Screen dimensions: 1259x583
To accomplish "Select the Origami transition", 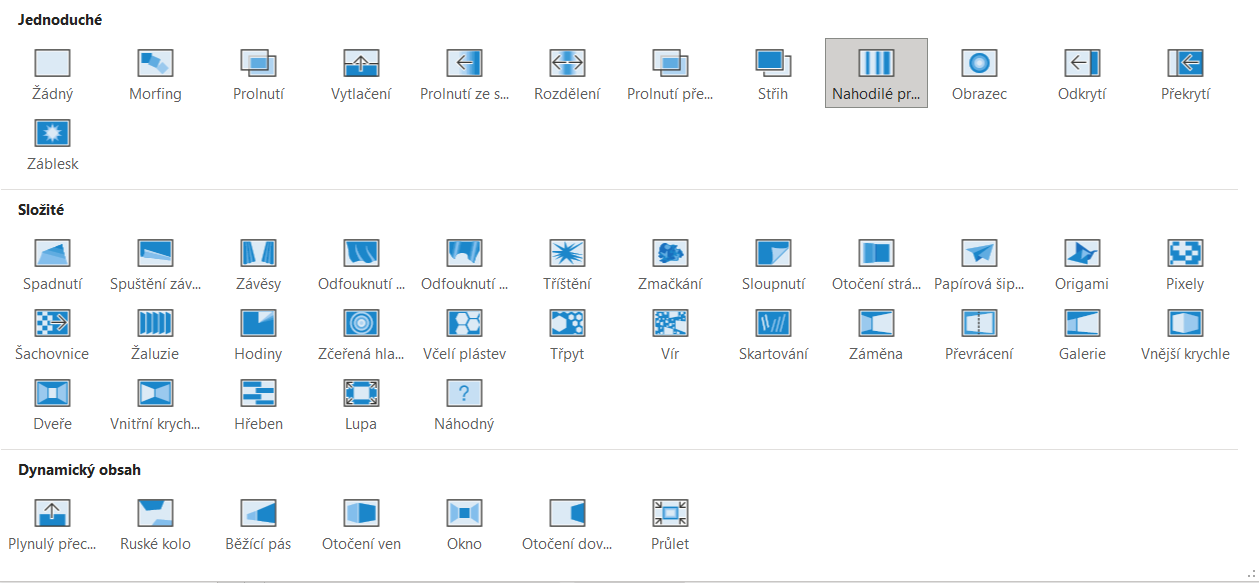I will pos(1082,263).
